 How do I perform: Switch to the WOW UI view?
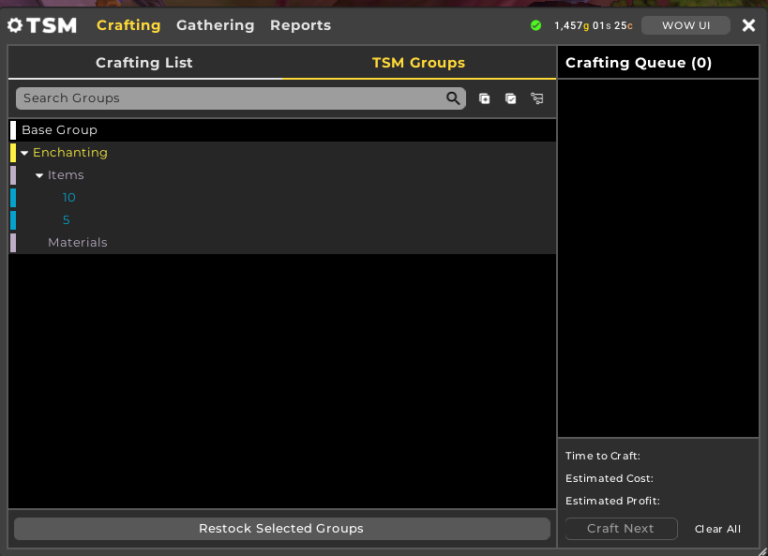[686, 25]
